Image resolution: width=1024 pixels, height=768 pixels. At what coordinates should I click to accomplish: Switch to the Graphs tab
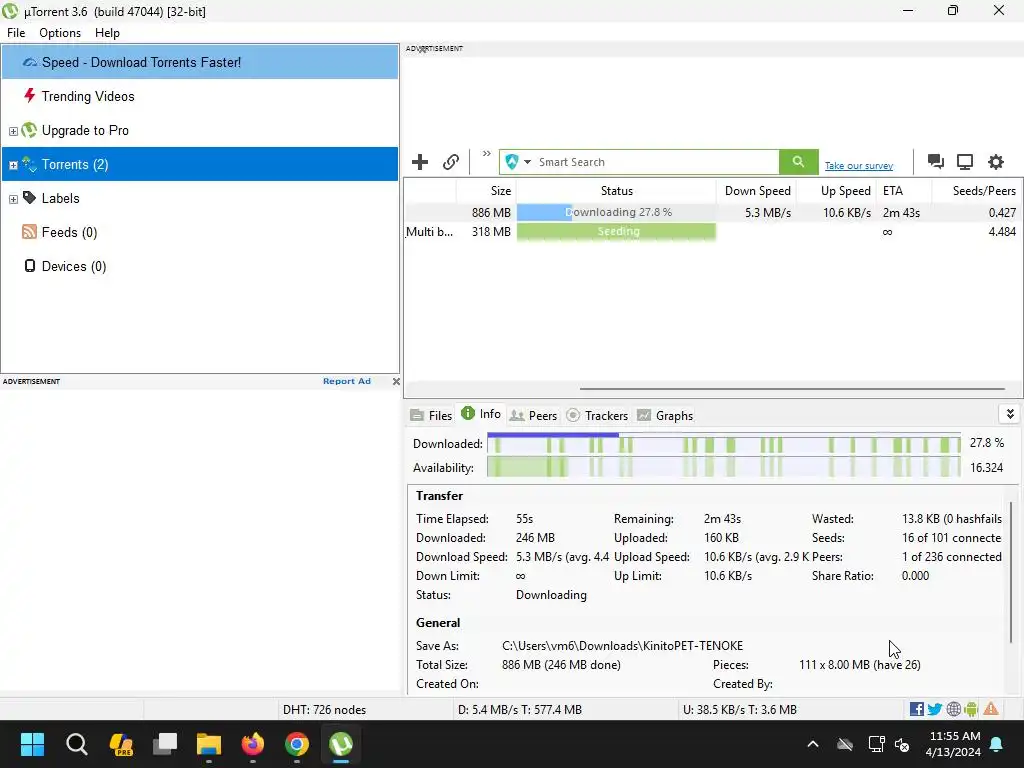(x=665, y=415)
